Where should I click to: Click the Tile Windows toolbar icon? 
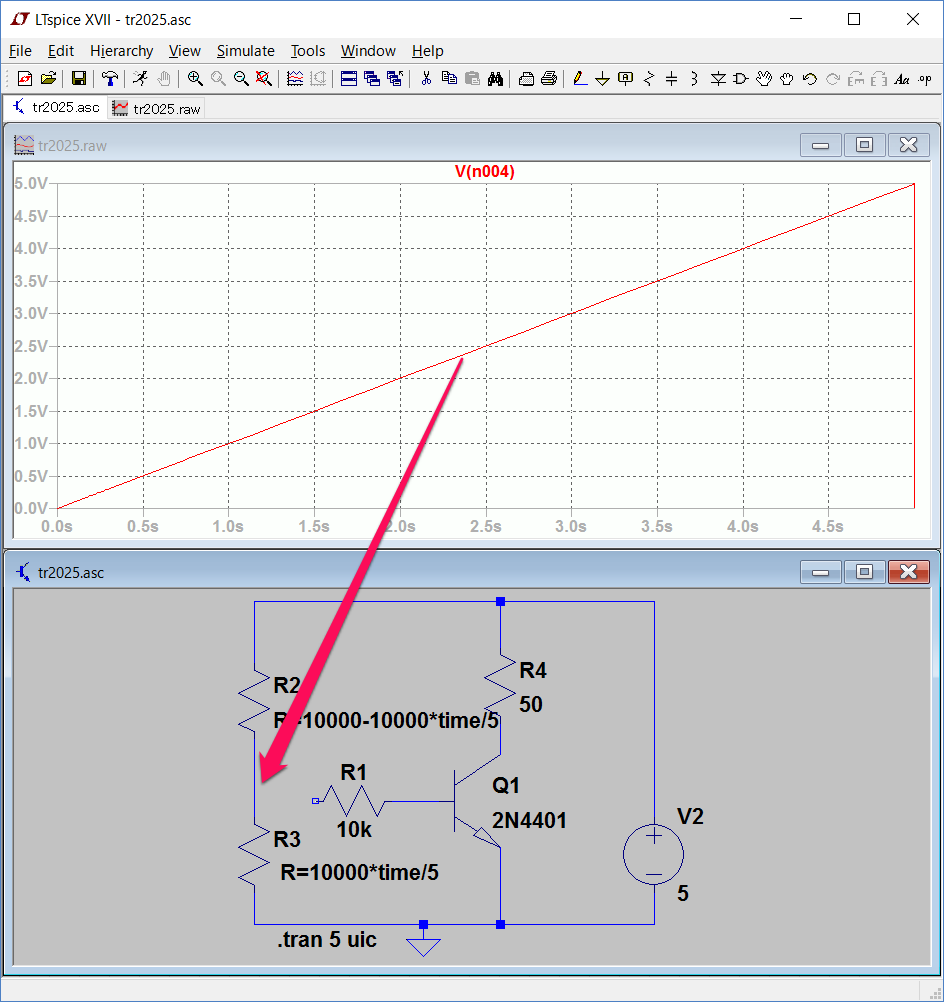coord(349,78)
